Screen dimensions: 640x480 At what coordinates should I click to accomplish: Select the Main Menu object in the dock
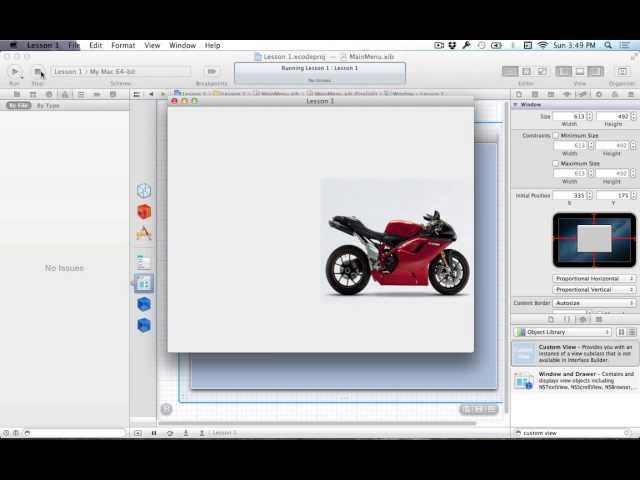click(144, 262)
